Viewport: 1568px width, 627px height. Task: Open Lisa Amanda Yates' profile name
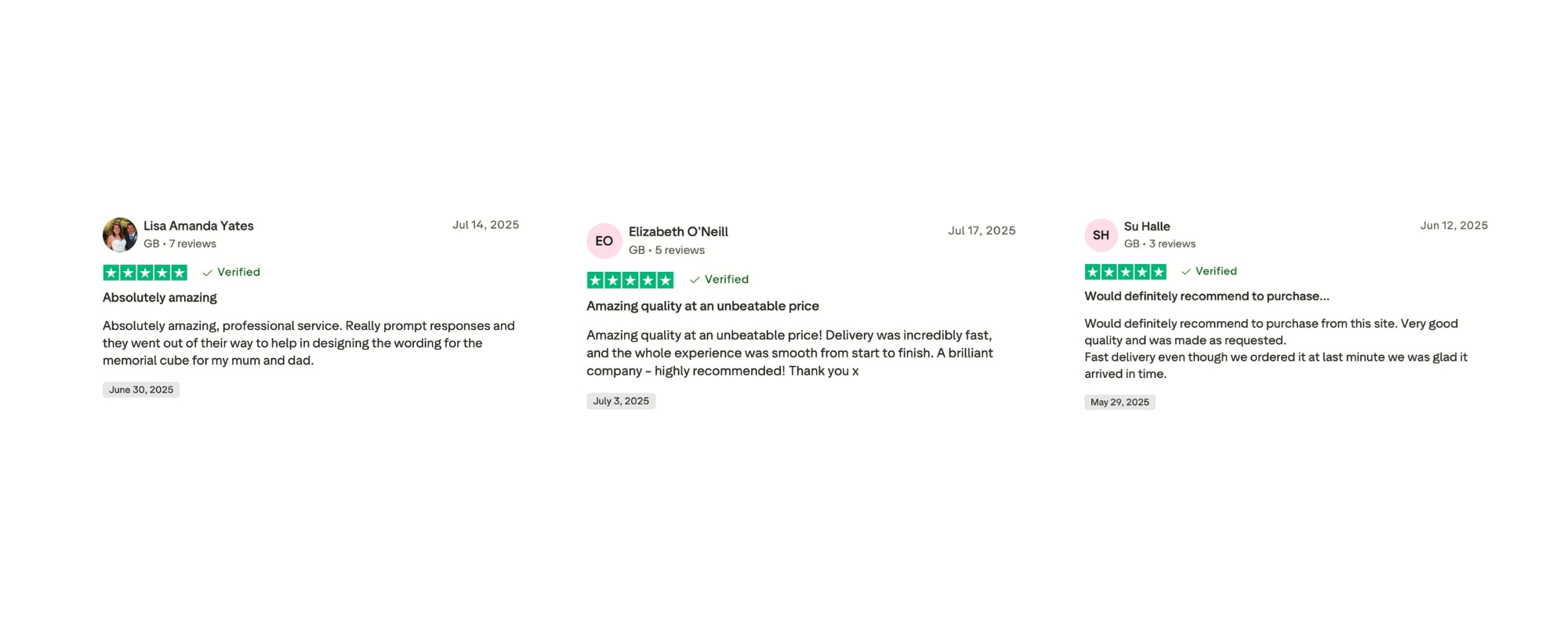198,226
